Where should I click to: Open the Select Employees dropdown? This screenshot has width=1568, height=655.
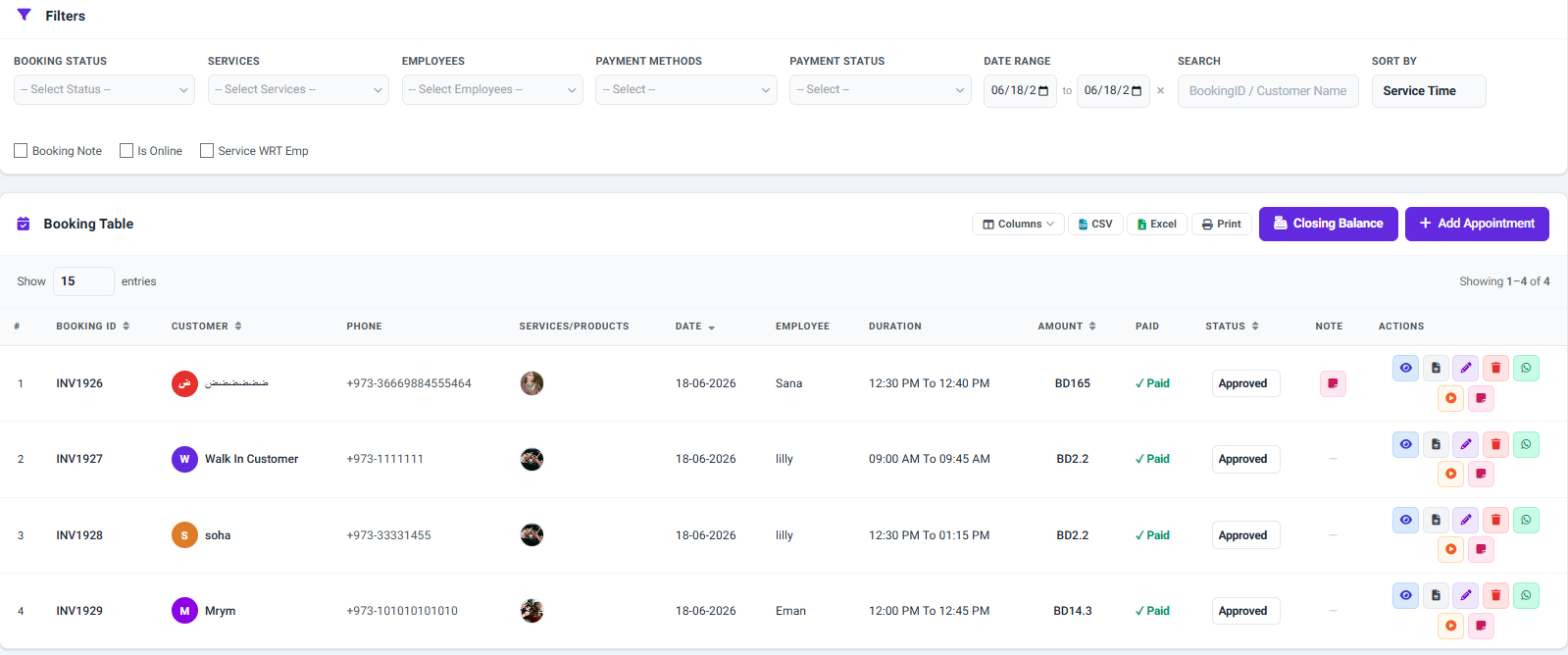[x=492, y=89]
